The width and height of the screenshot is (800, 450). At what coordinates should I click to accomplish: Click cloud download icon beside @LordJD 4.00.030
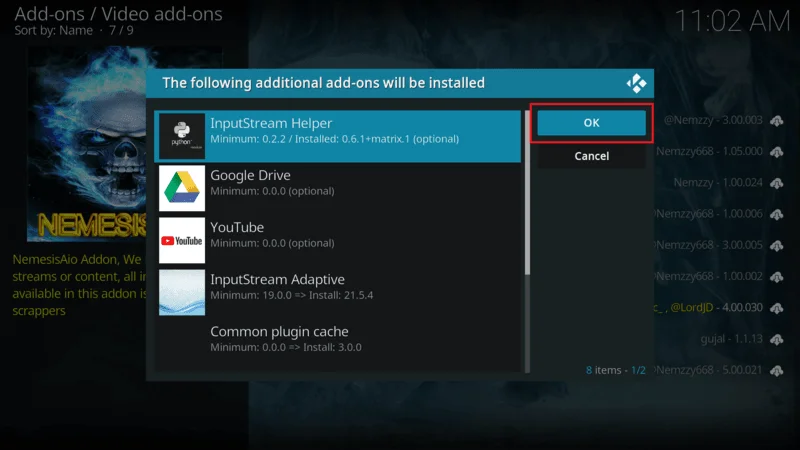(x=777, y=308)
